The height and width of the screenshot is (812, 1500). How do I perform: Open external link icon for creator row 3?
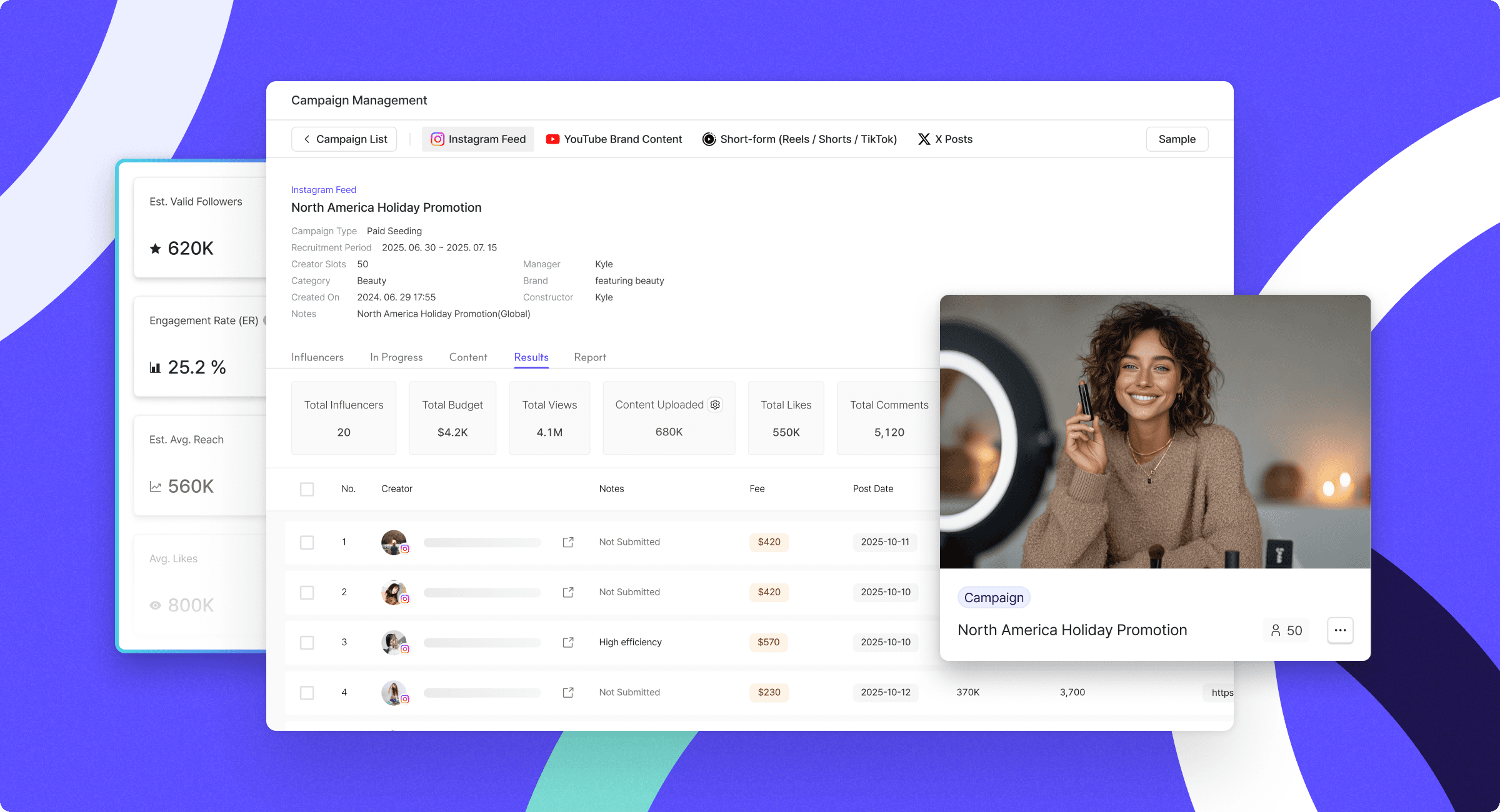[x=568, y=642]
